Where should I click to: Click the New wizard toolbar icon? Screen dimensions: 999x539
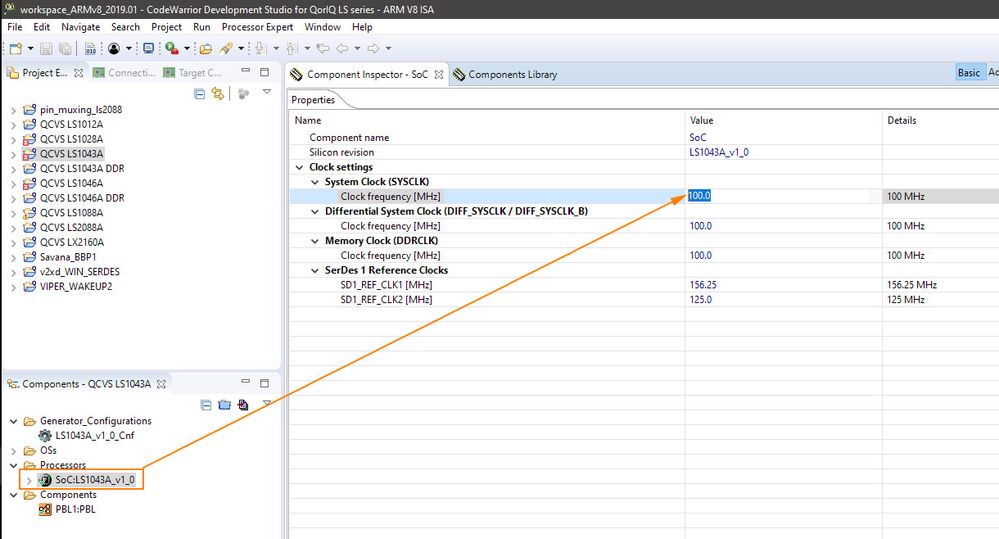pyautogui.click(x=16, y=48)
